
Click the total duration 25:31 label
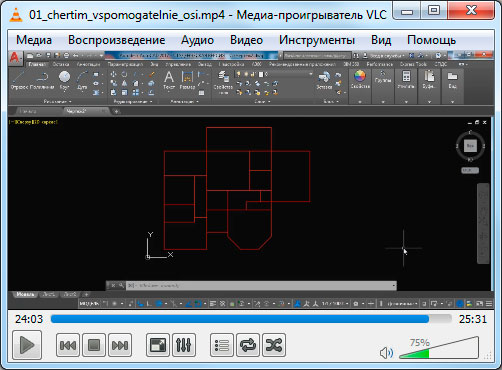tap(472, 319)
